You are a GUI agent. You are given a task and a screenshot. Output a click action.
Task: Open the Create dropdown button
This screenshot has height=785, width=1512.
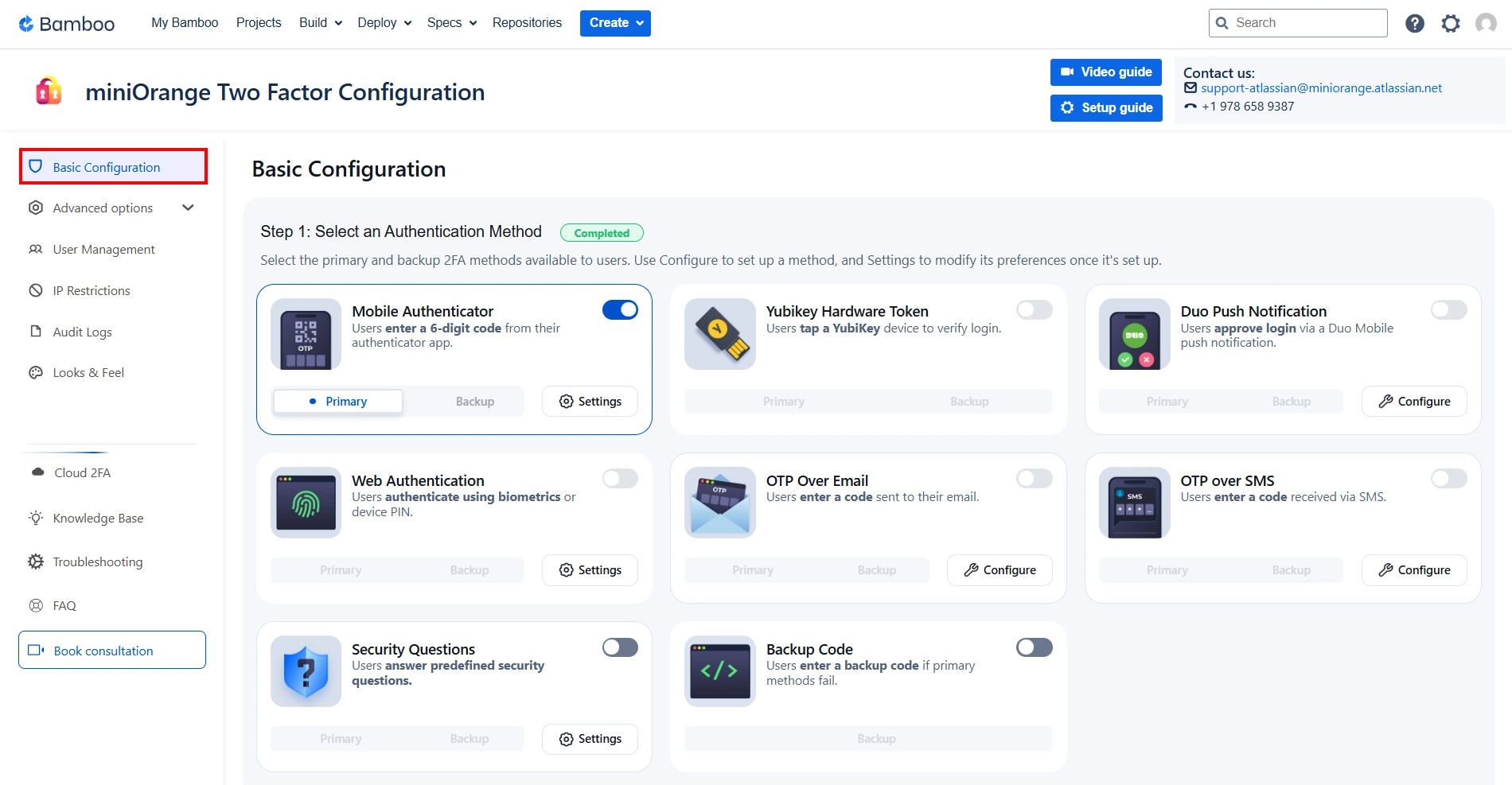[x=615, y=23]
